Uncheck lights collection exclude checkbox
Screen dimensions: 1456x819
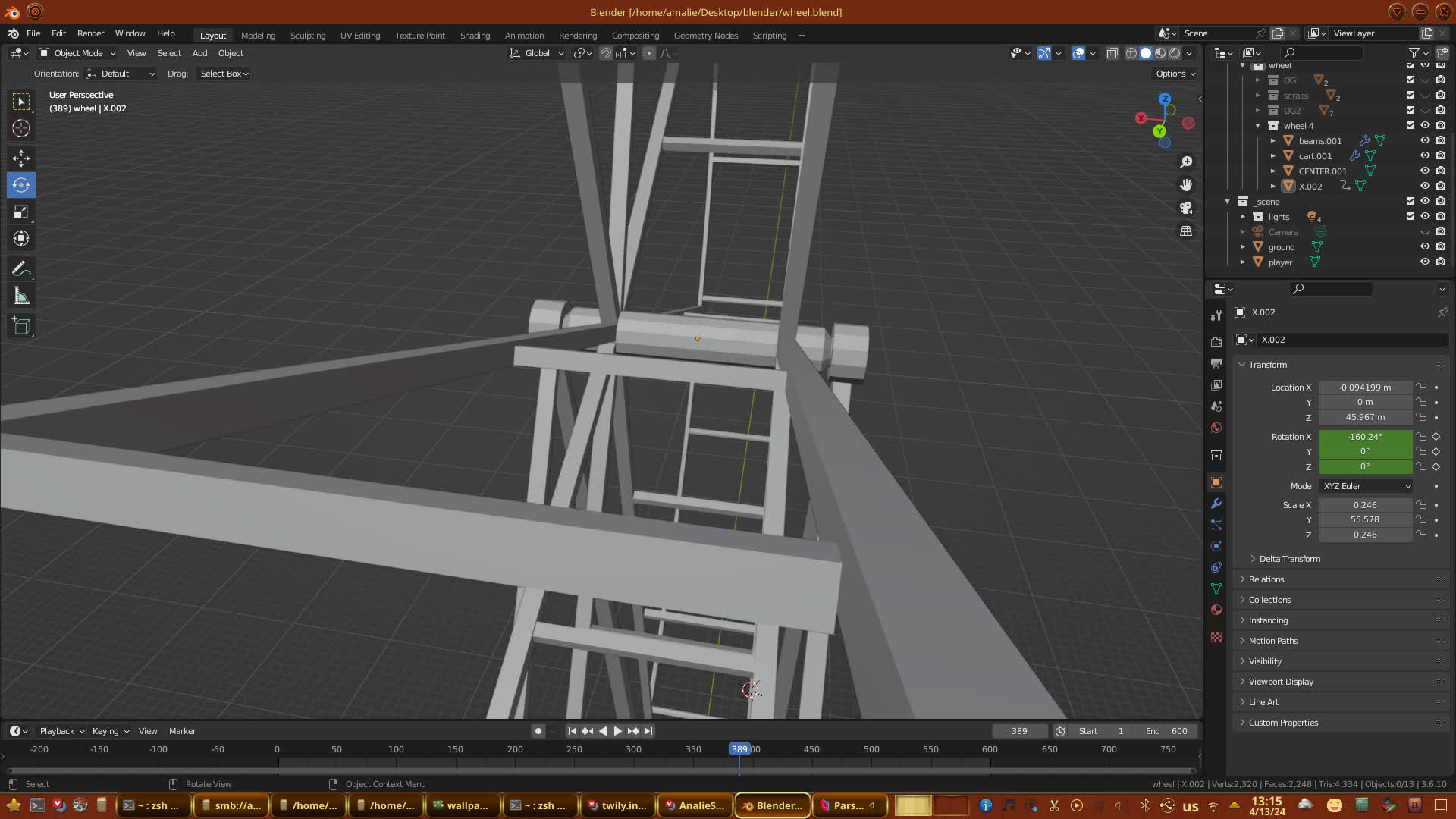pos(1410,216)
